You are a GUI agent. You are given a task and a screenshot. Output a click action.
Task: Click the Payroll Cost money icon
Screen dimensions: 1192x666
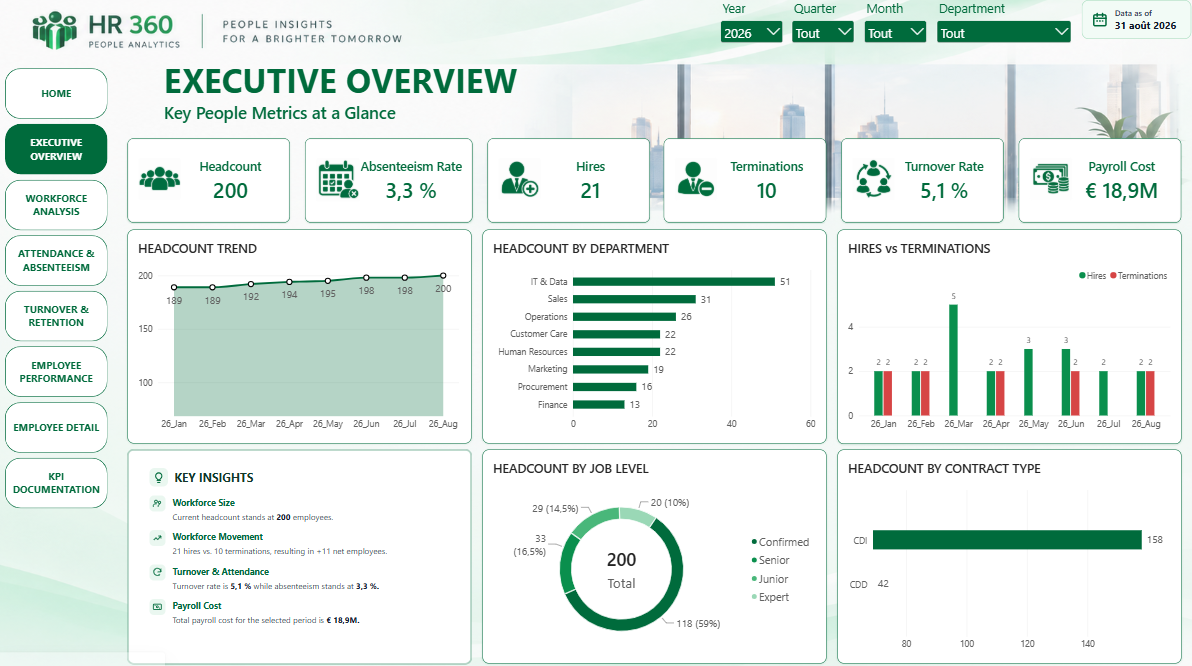tap(1051, 179)
